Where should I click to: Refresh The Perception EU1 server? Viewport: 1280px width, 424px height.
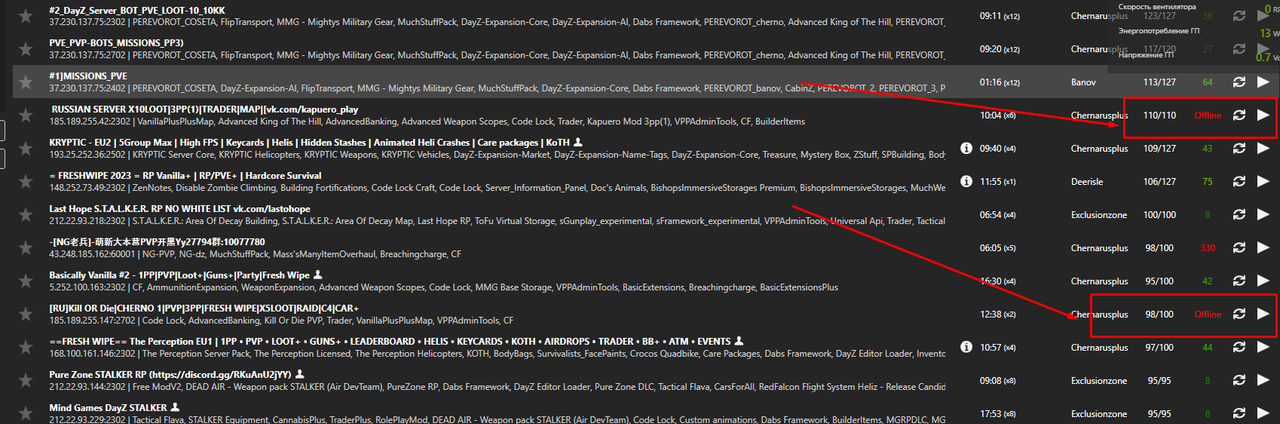[1238, 347]
